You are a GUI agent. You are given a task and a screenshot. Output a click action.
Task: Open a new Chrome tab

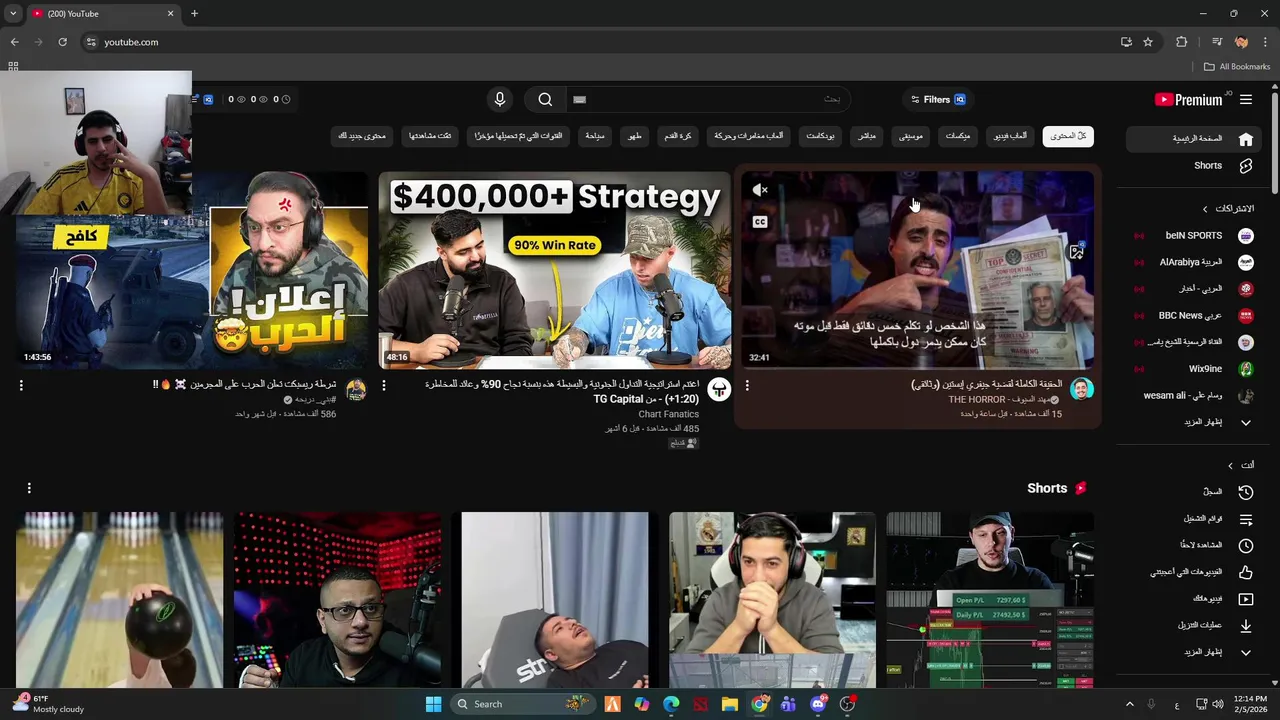click(x=194, y=13)
